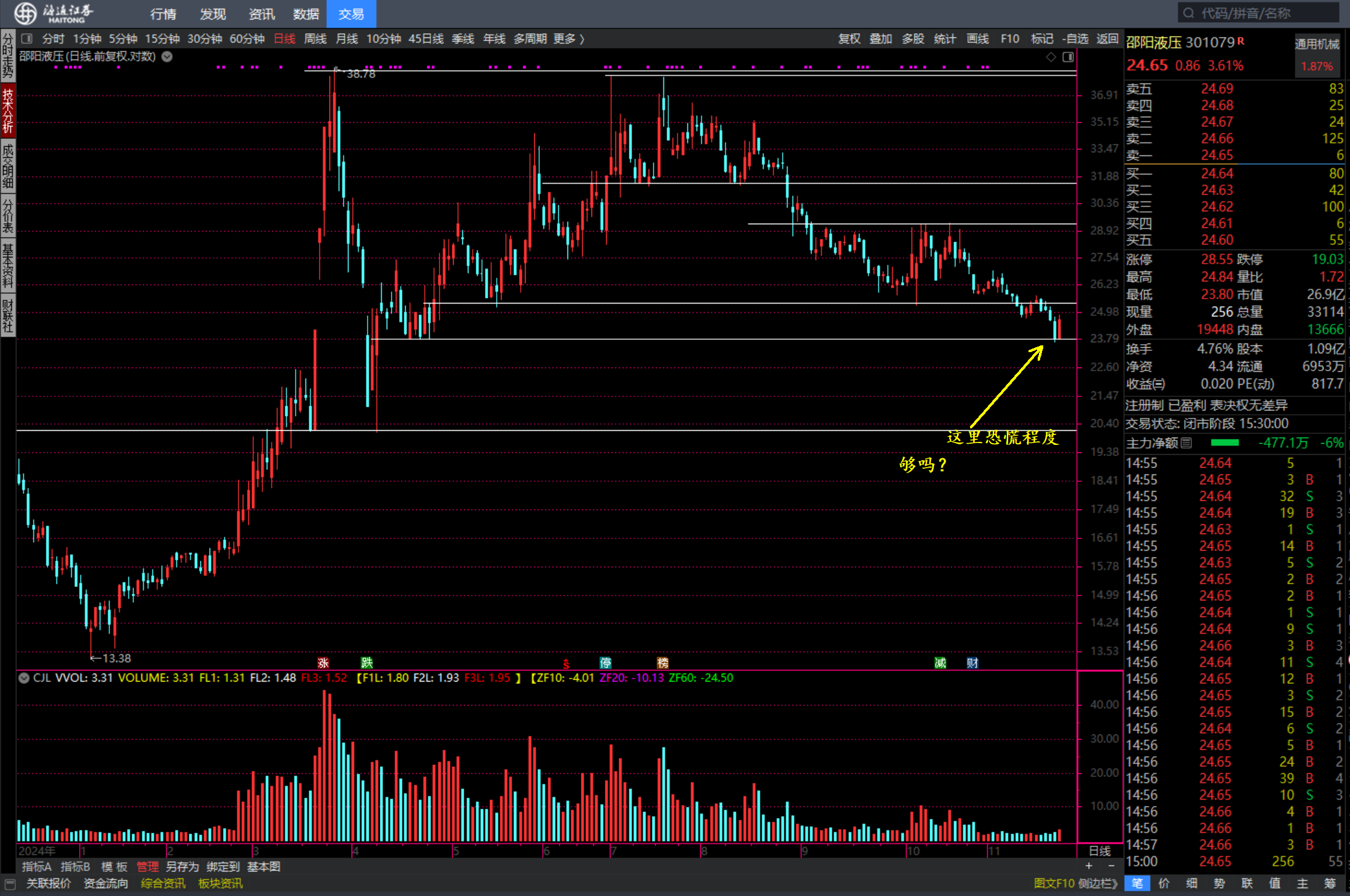Open the 行情 top menu
1350x896 pixels.
(x=163, y=14)
